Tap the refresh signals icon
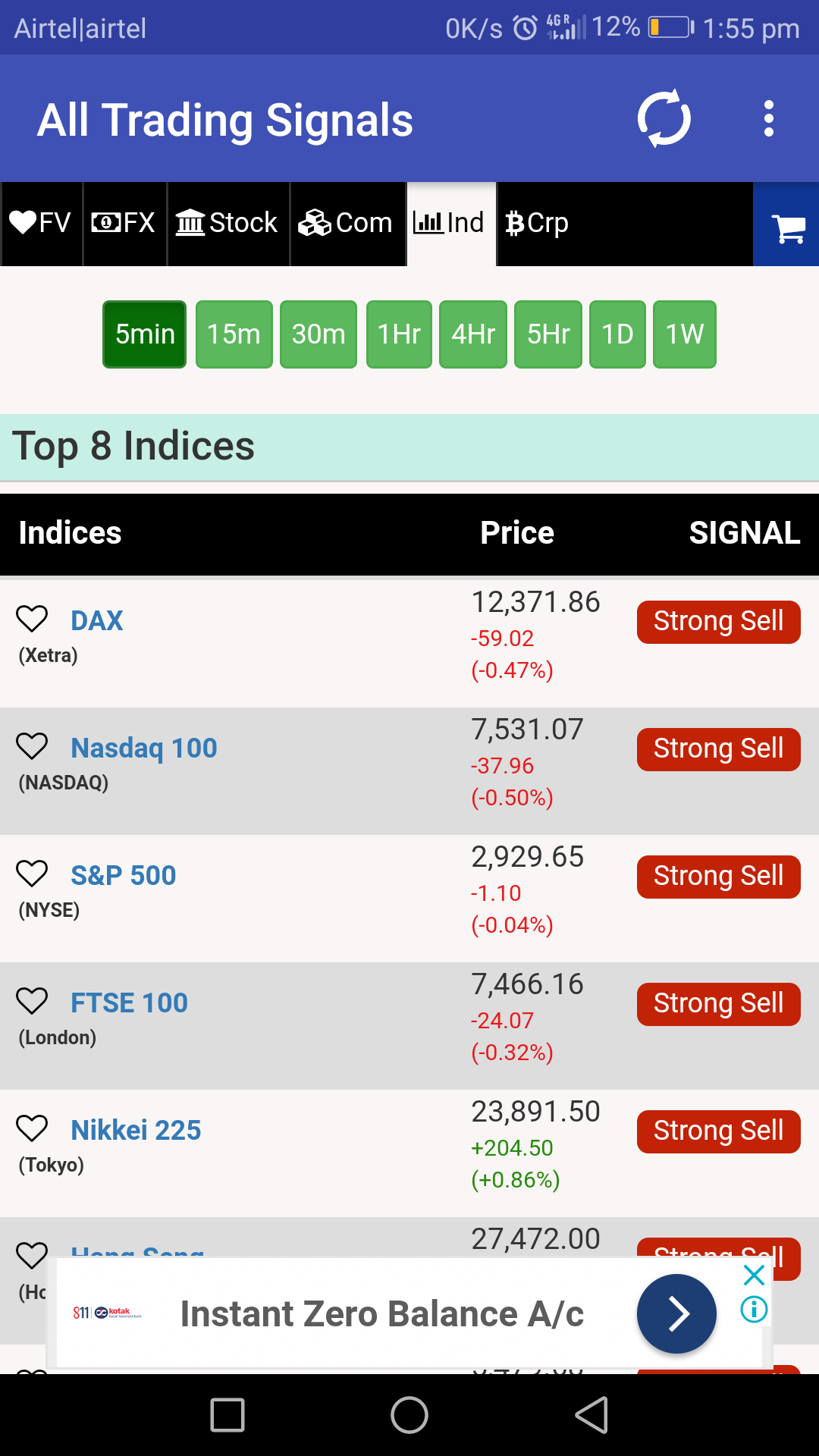This screenshot has width=819, height=1456. point(664,119)
